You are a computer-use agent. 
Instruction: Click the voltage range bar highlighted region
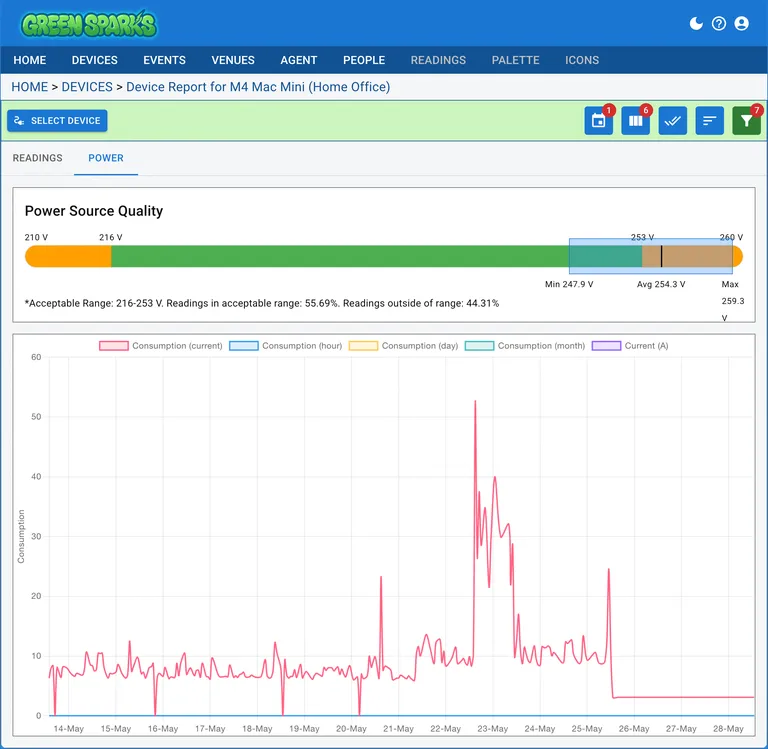click(650, 256)
